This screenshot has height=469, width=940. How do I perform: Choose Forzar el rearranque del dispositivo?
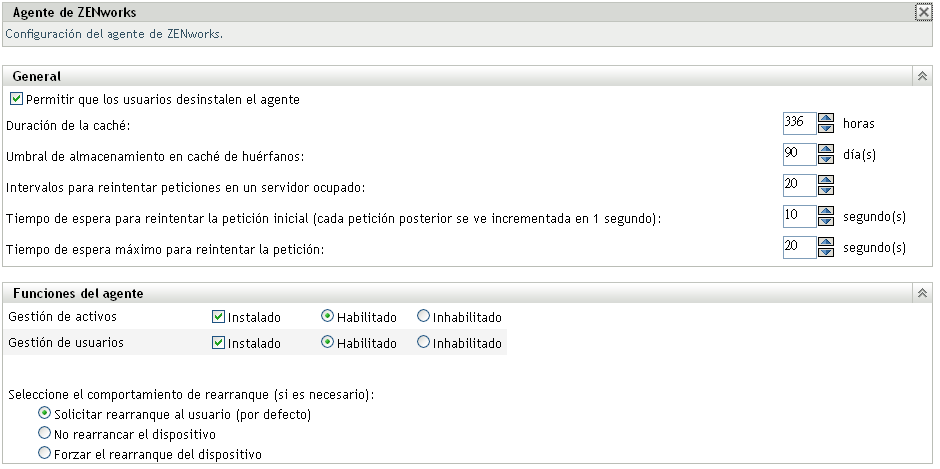(44, 454)
